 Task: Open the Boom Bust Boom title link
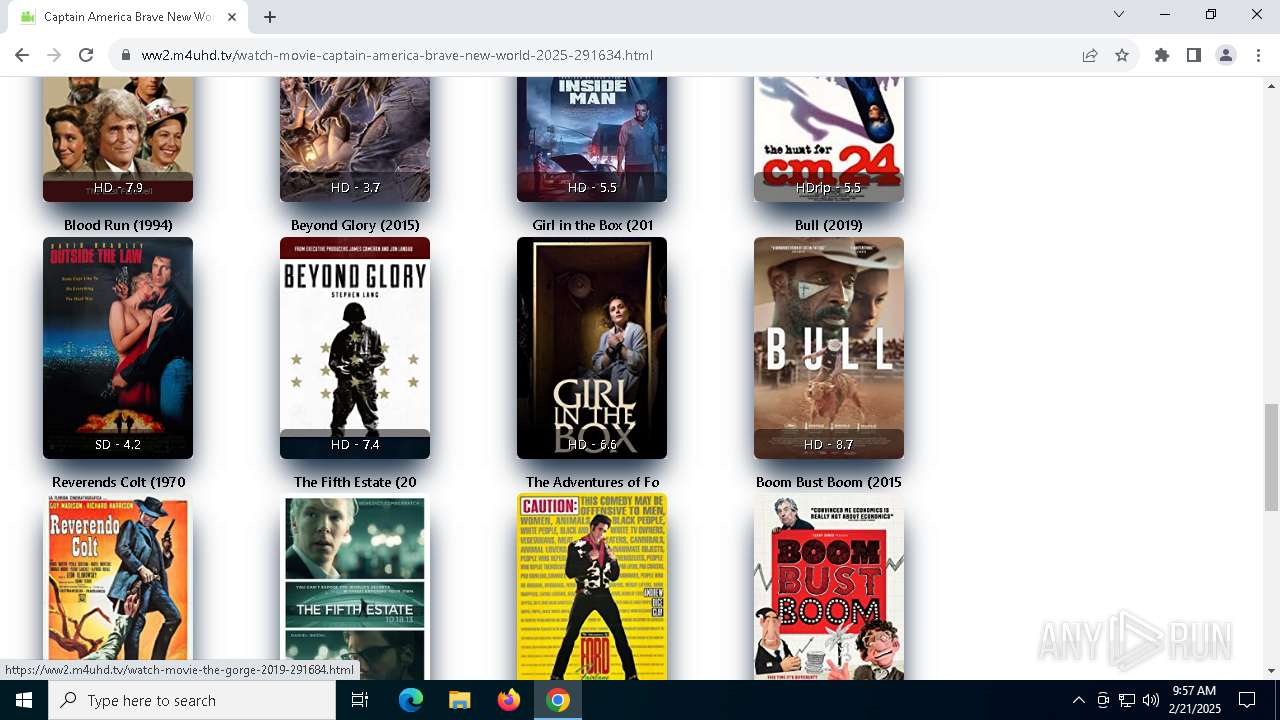click(829, 482)
